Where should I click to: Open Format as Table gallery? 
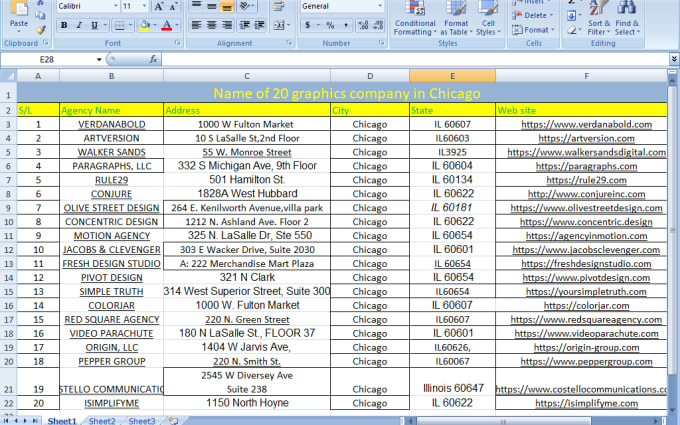456,18
